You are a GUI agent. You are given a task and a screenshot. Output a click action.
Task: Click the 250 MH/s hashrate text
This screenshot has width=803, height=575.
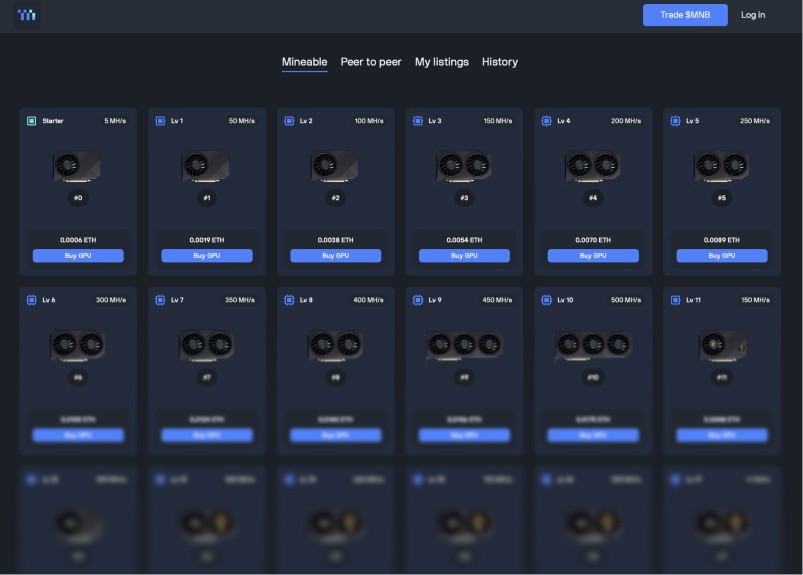click(755, 121)
